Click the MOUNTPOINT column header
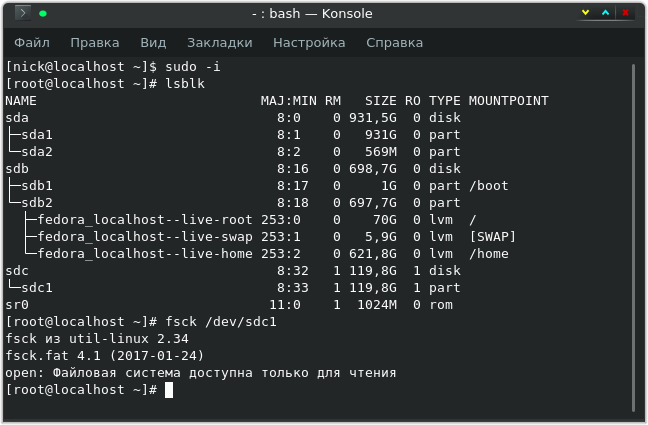The width and height of the screenshot is (648, 425). [508, 100]
